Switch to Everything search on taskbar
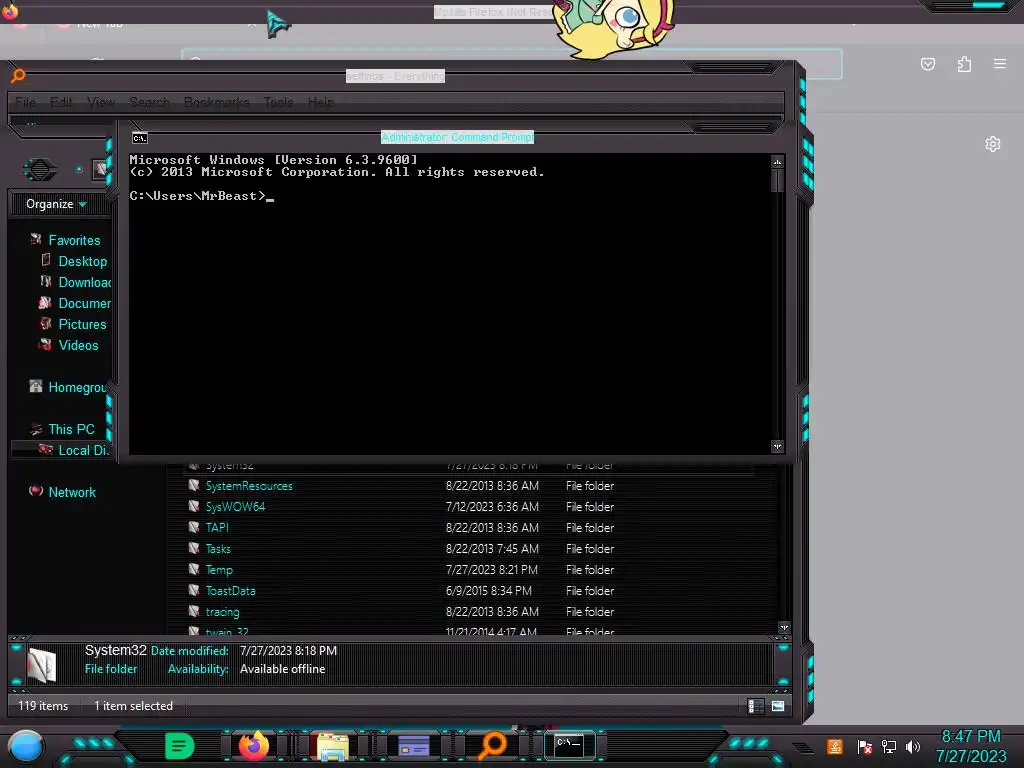The image size is (1024, 768). click(x=492, y=746)
